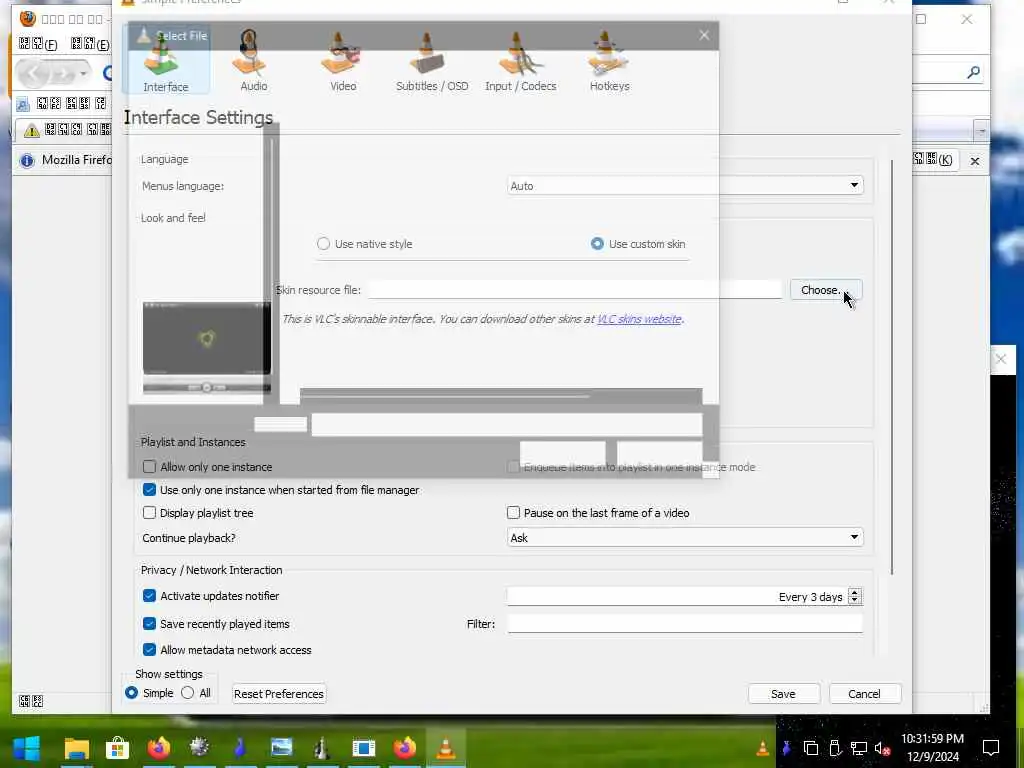Enable Pause on the last frame of a video
This screenshot has height=768, width=1024.
513,513
